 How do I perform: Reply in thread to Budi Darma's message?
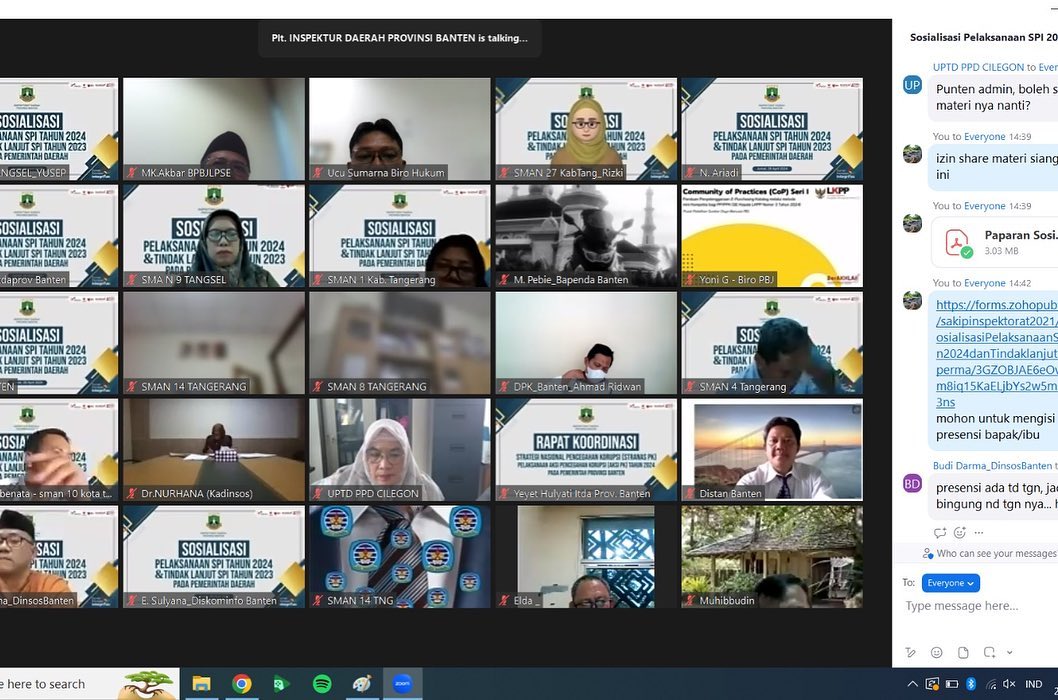click(x=940, y=533)
